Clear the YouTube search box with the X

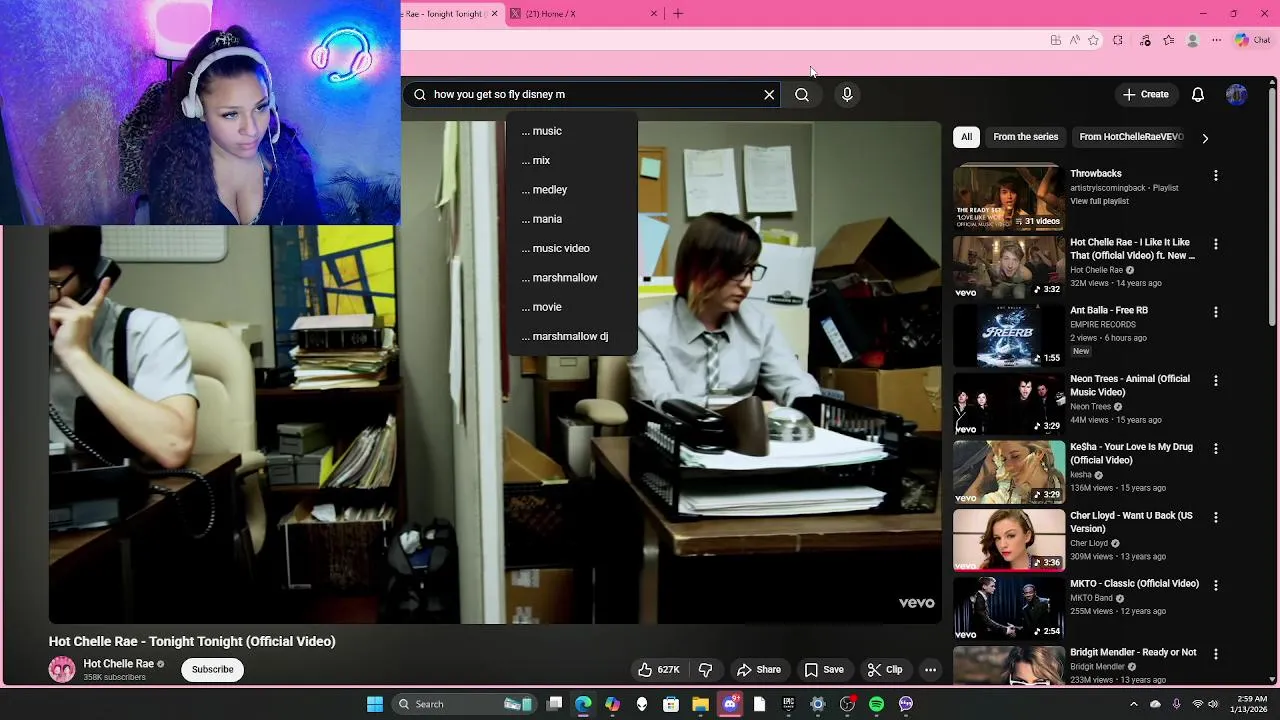click(769, 94)
